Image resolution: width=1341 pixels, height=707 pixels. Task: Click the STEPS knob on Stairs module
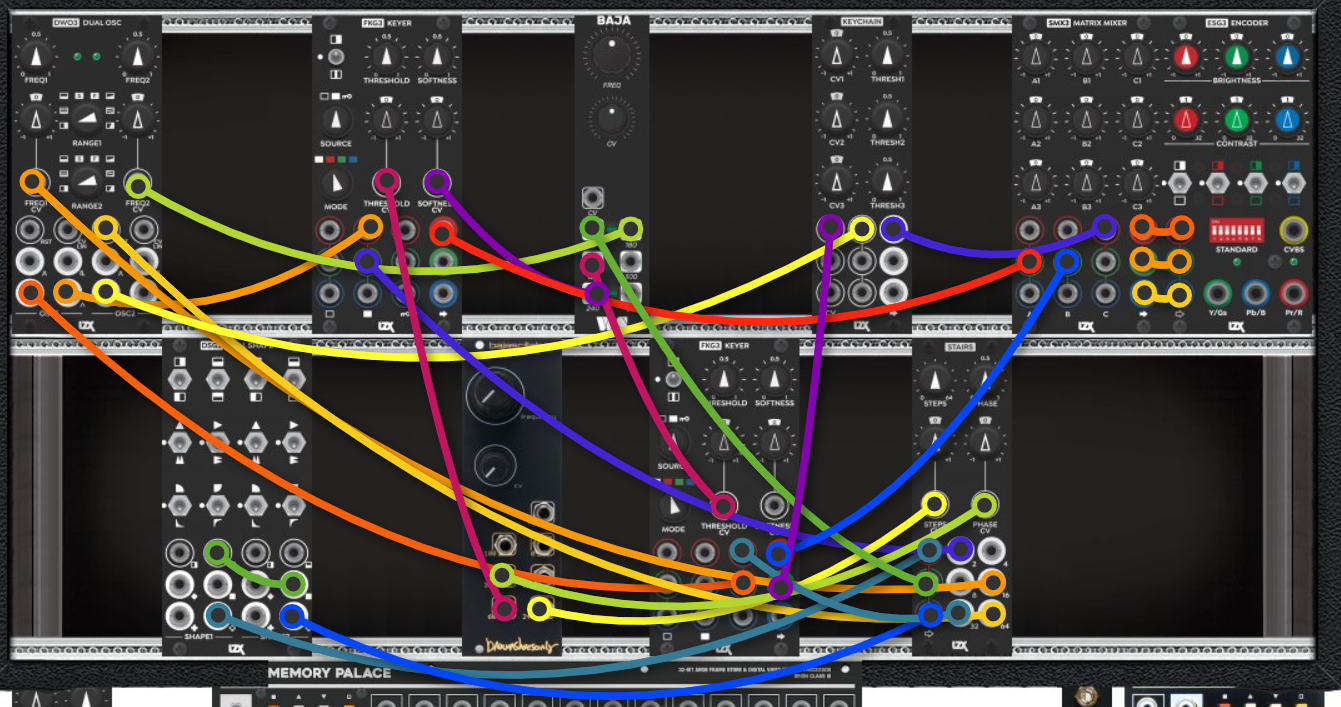935,380
